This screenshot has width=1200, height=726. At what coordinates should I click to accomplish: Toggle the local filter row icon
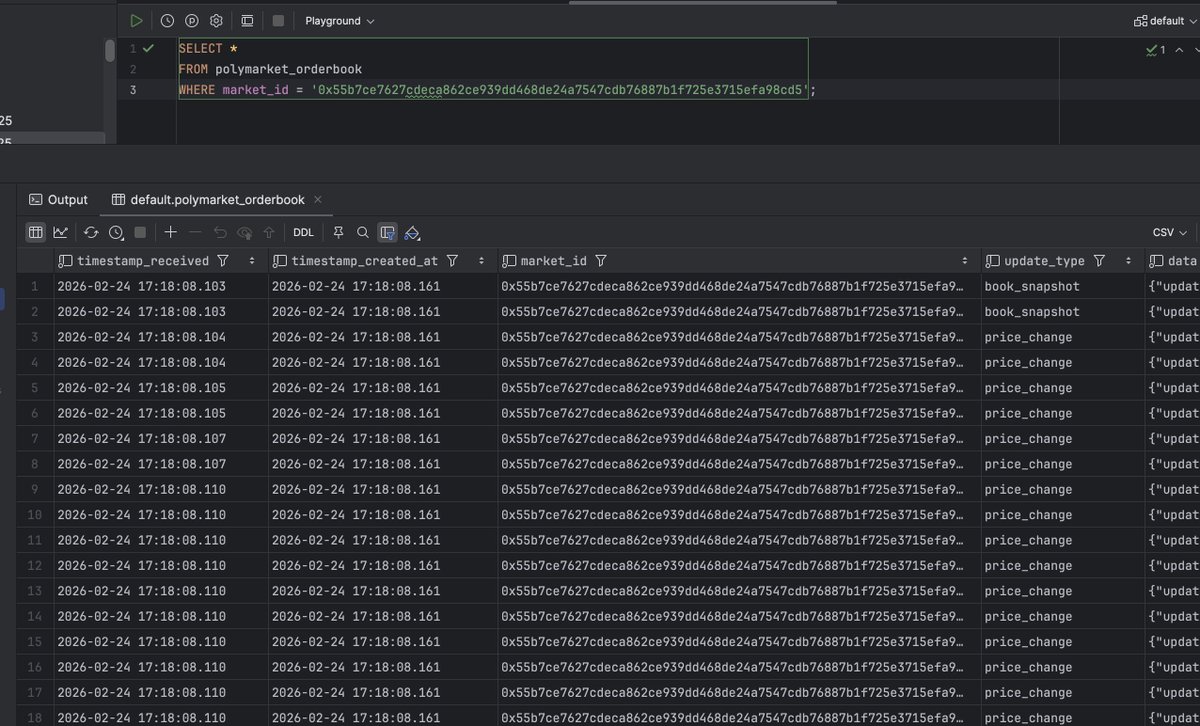388,232
